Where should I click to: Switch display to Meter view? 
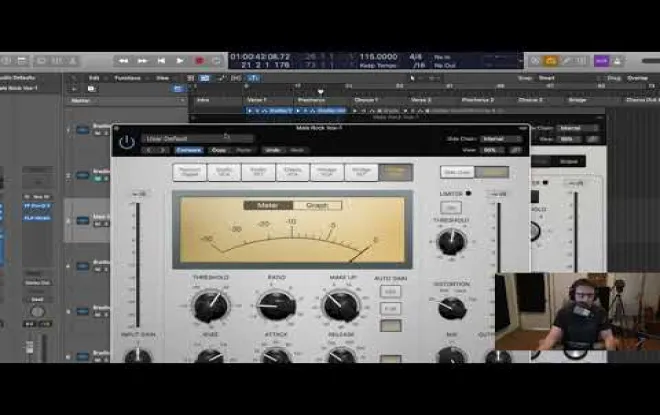pyautogui.click(x=268, y=205)
